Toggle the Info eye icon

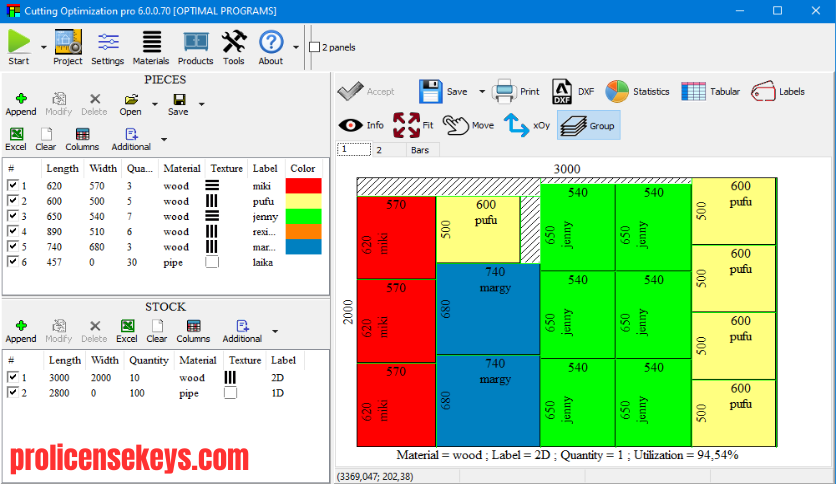pyautogui.click(x=361, y=125)
